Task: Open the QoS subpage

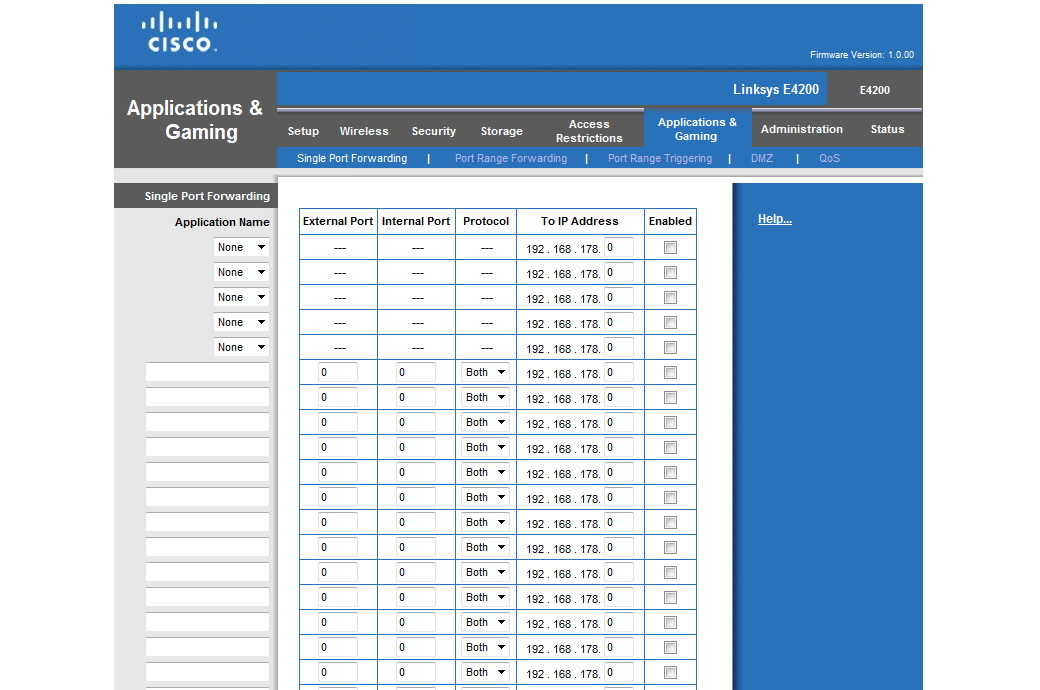Action: click(x=829, y=158)
